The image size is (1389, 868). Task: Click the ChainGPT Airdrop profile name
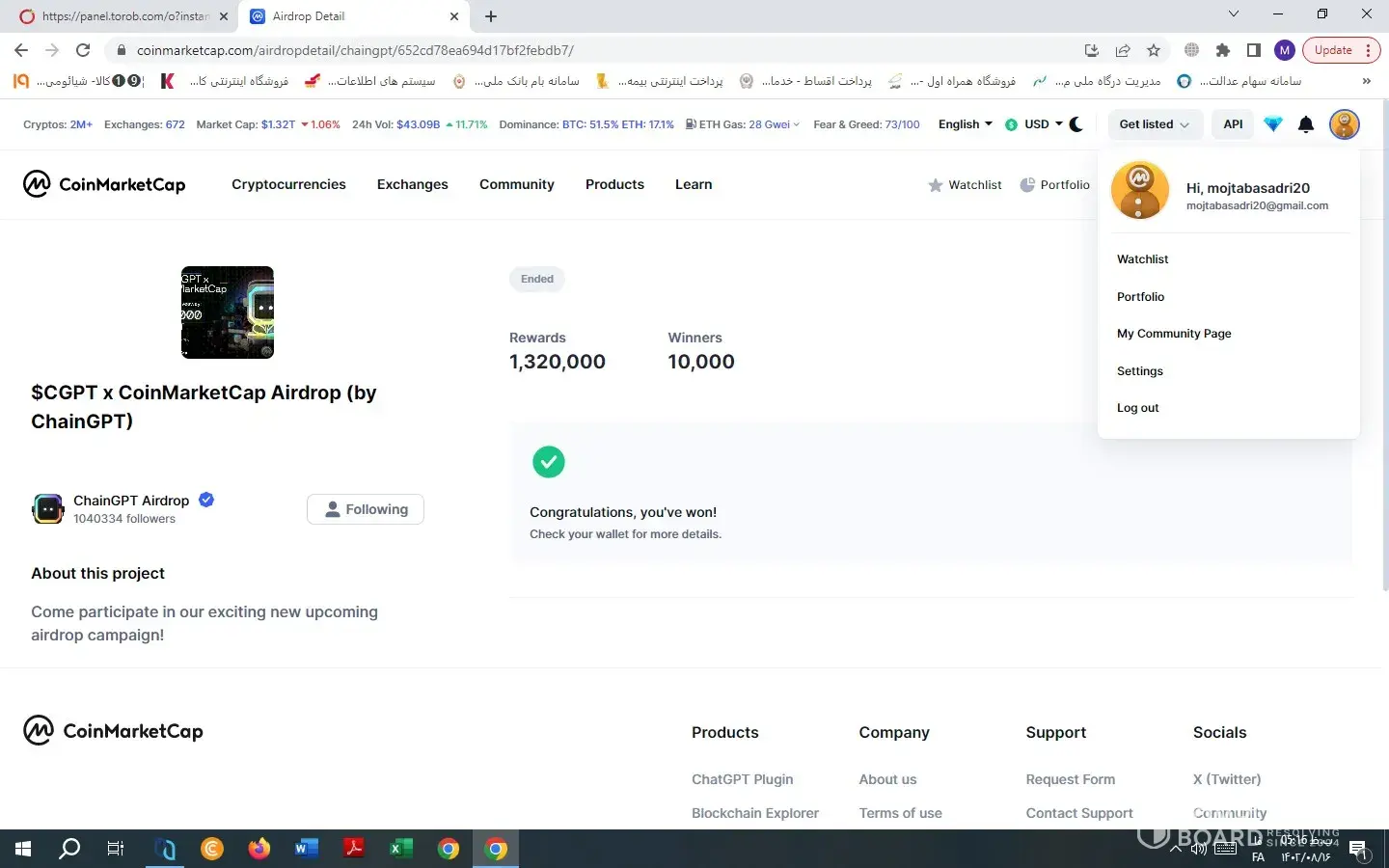pos(131,501)
